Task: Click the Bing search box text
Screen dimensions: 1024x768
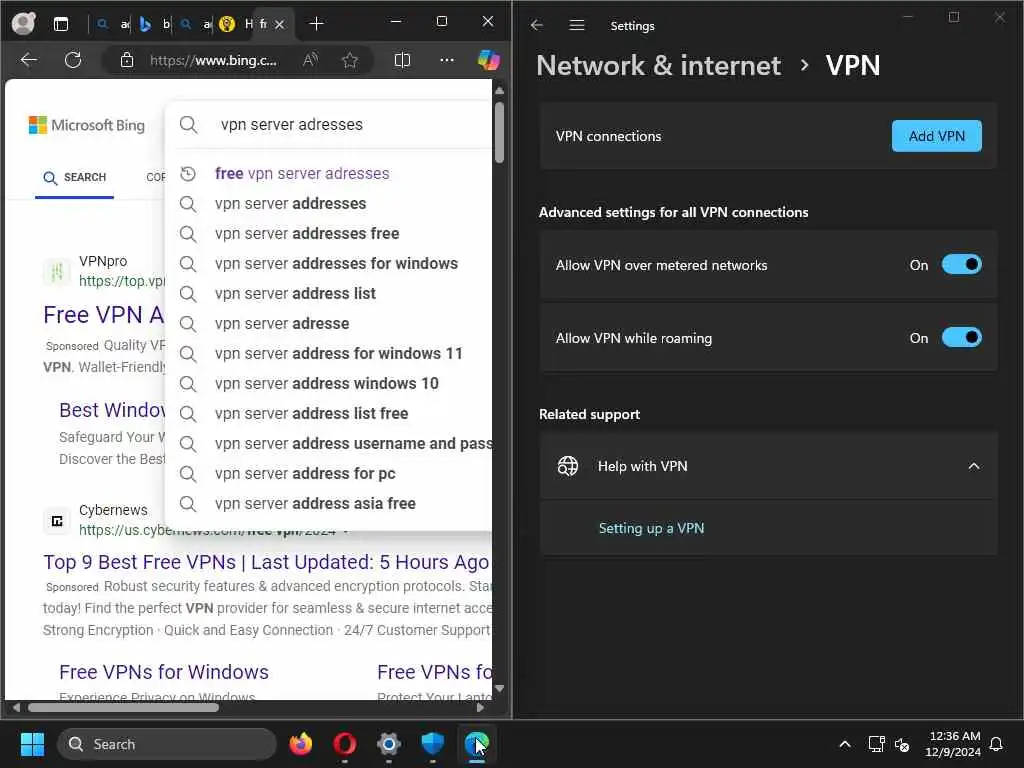Action: tap(291, 124)
